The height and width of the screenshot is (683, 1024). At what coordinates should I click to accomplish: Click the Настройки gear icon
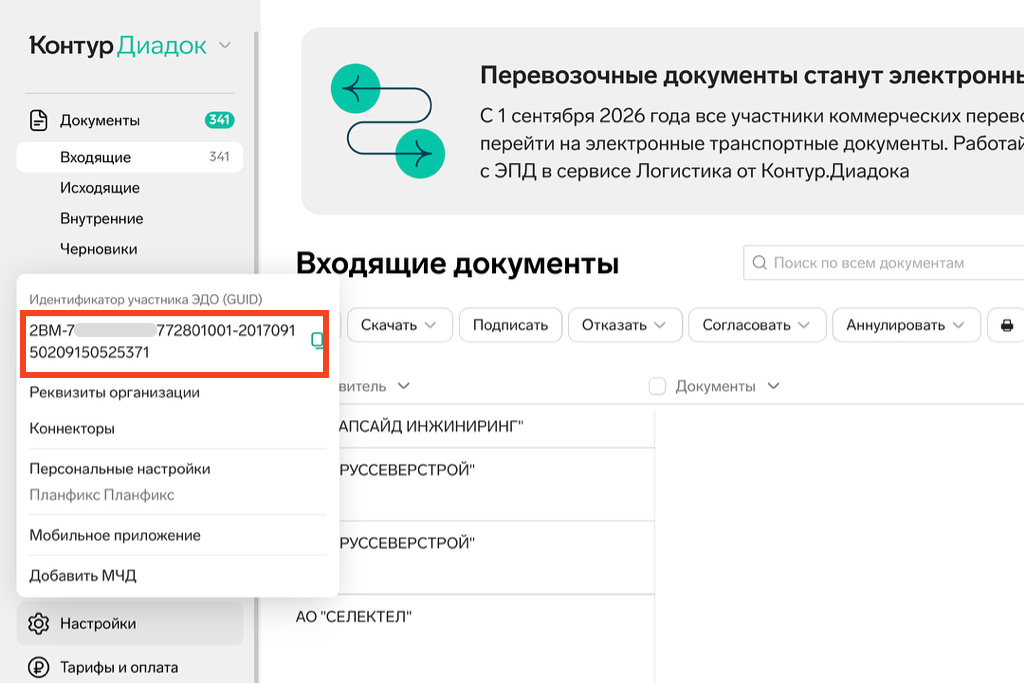pos(39,624)
